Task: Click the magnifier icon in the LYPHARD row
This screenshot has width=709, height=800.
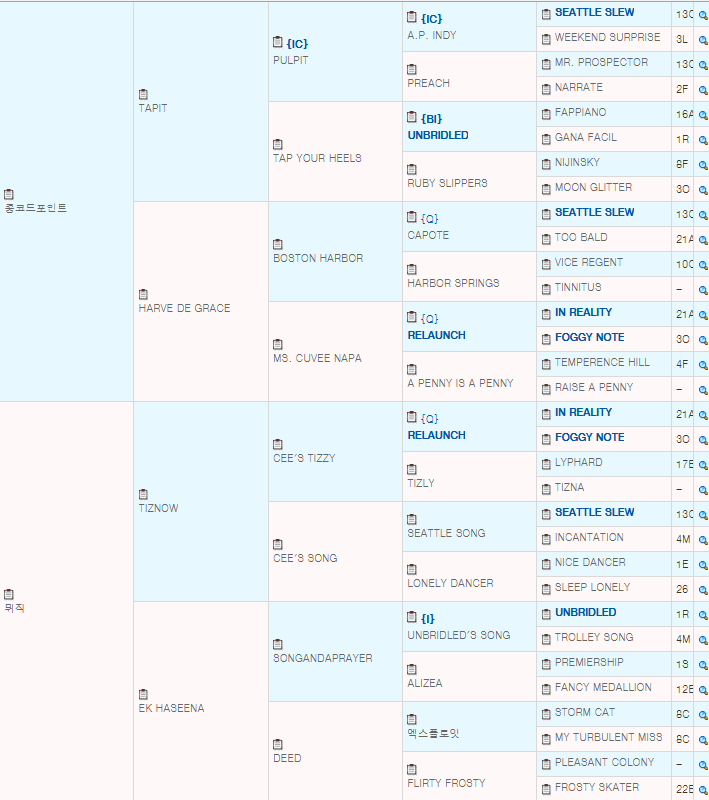Action: tap(703, 464)
